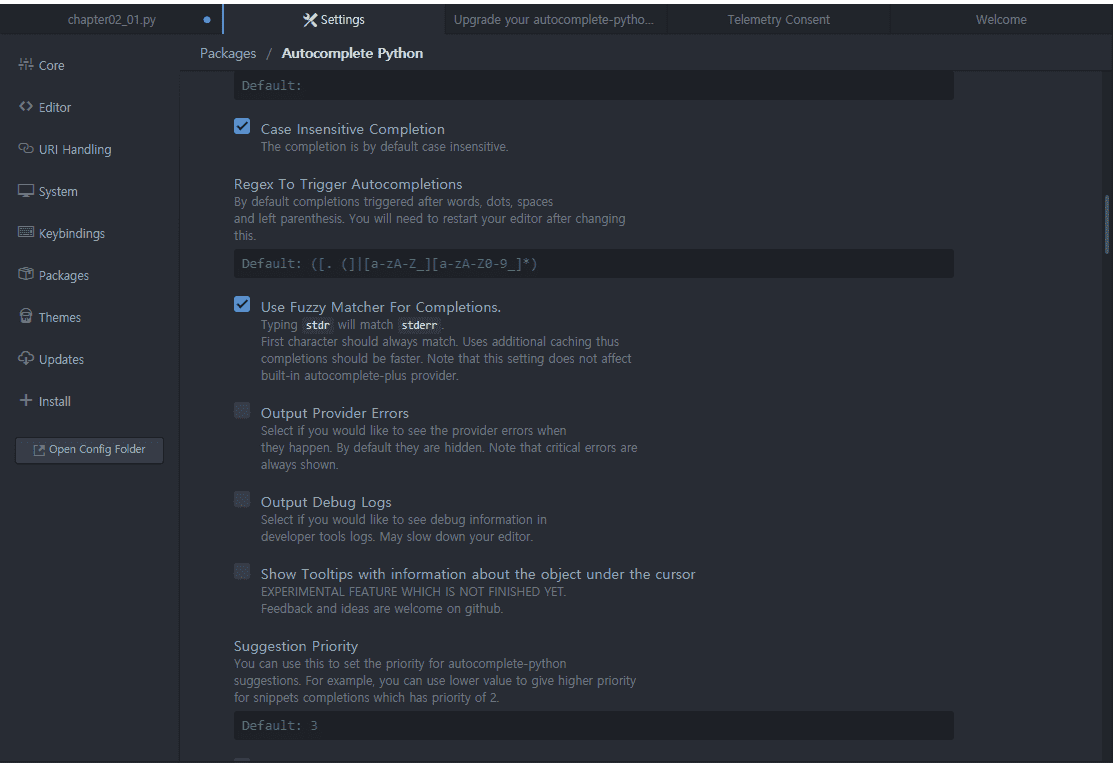Click the Settings tab tools icon

pyautogui.click(x=310, y=20)
